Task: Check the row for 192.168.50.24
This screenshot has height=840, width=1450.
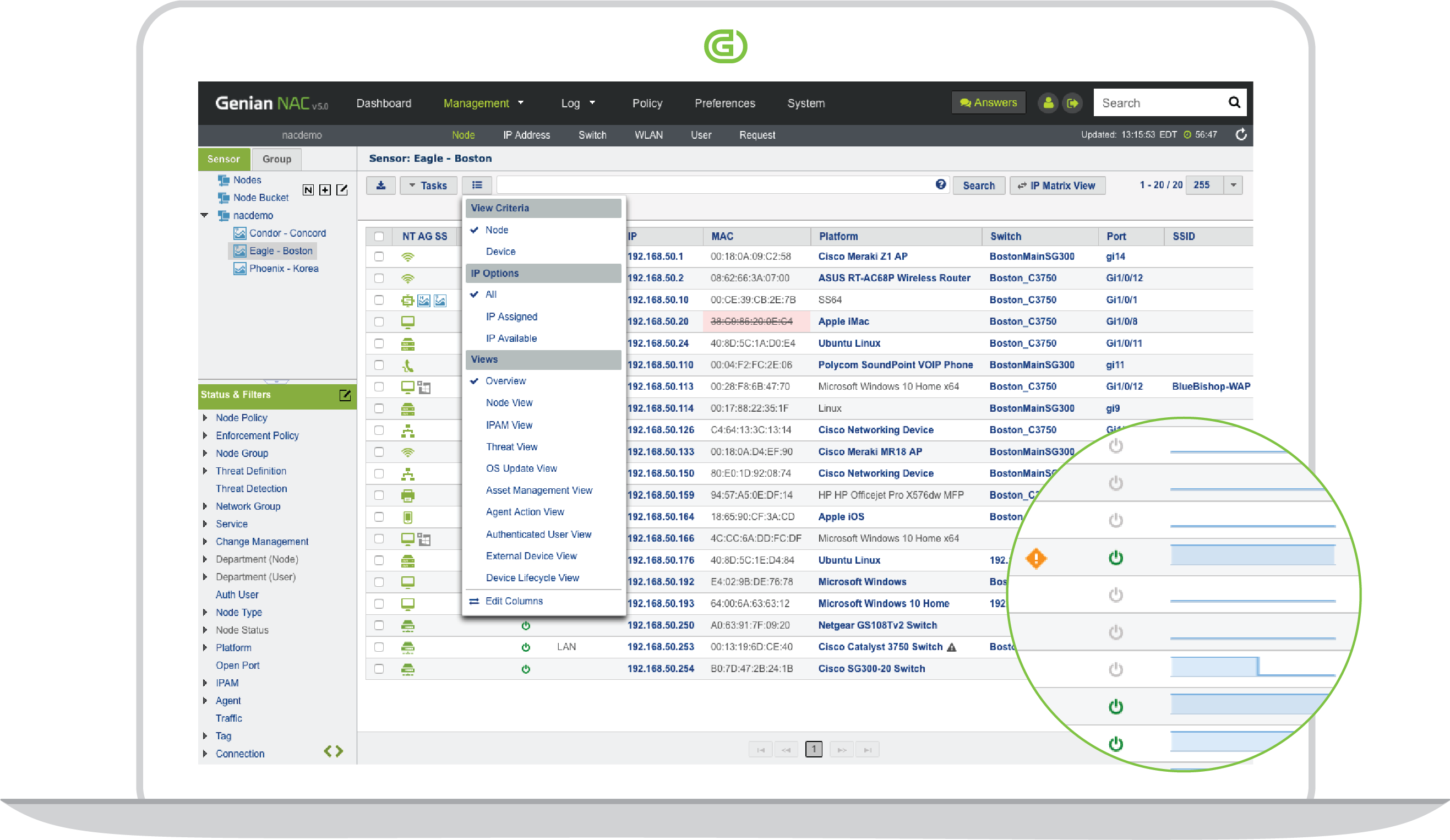Action: 379,343
